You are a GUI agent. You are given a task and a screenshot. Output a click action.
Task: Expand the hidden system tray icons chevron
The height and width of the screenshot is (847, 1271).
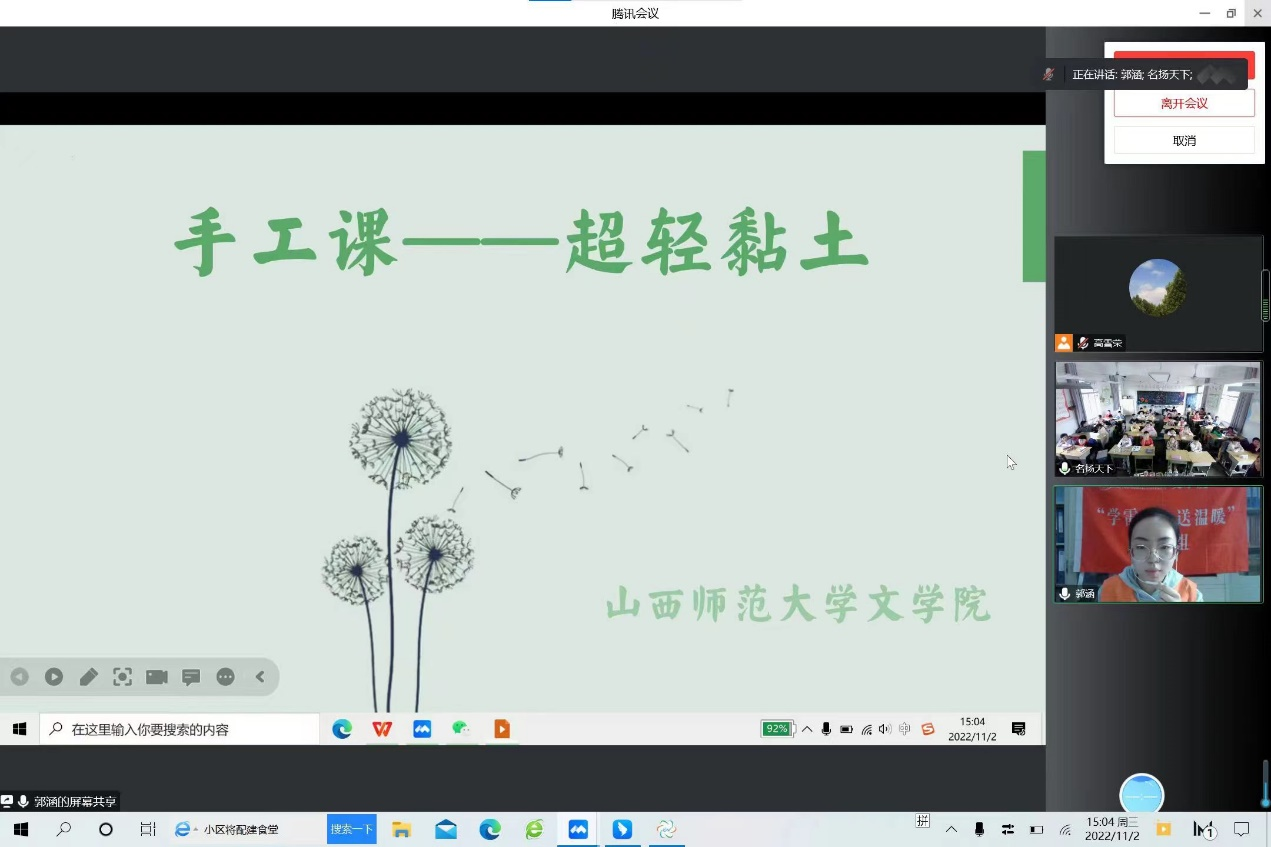[x=951, y=830]
